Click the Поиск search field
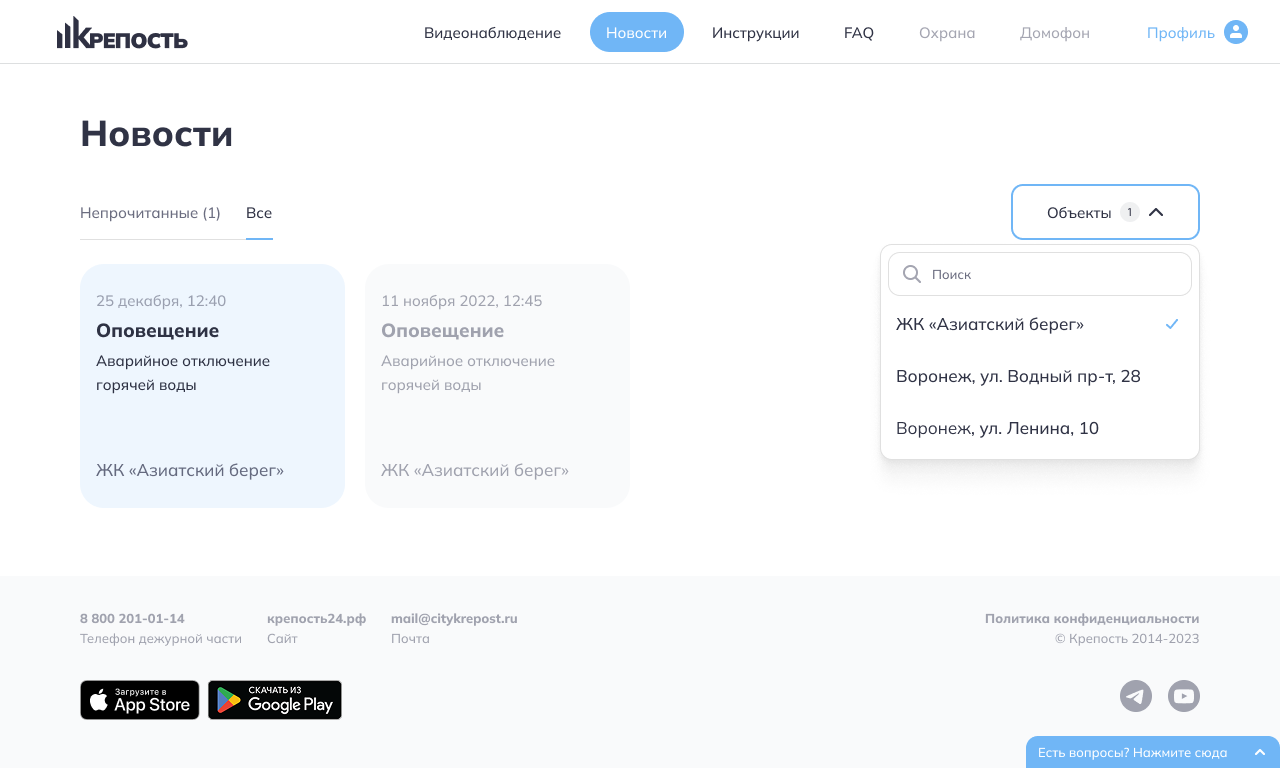This screenshot has height=768, width=1280. click(1040, 274)
